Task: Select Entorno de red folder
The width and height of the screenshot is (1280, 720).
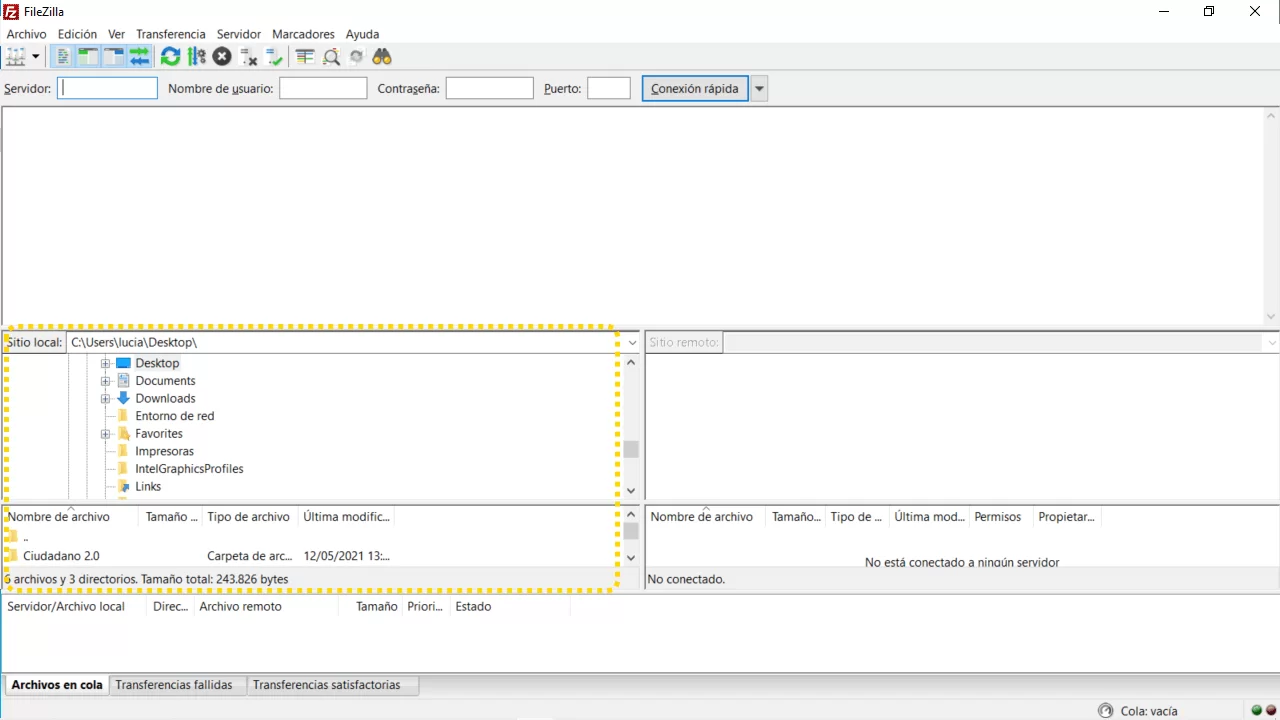Action: pos(174,416)
